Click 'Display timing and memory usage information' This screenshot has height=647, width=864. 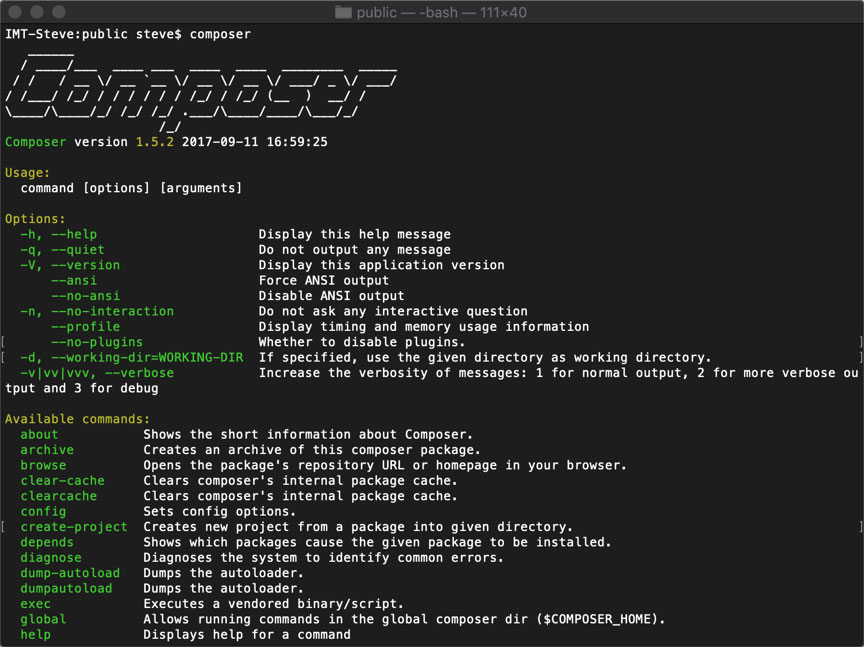click(x=424, y=327)
